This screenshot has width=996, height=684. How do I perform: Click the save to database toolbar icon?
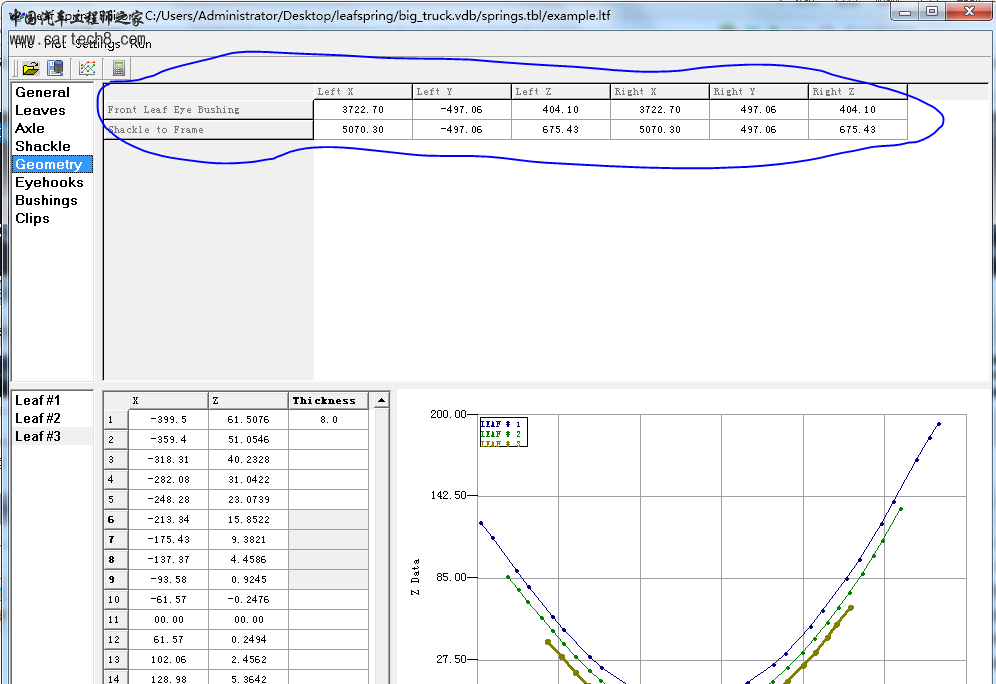[55, 68]
